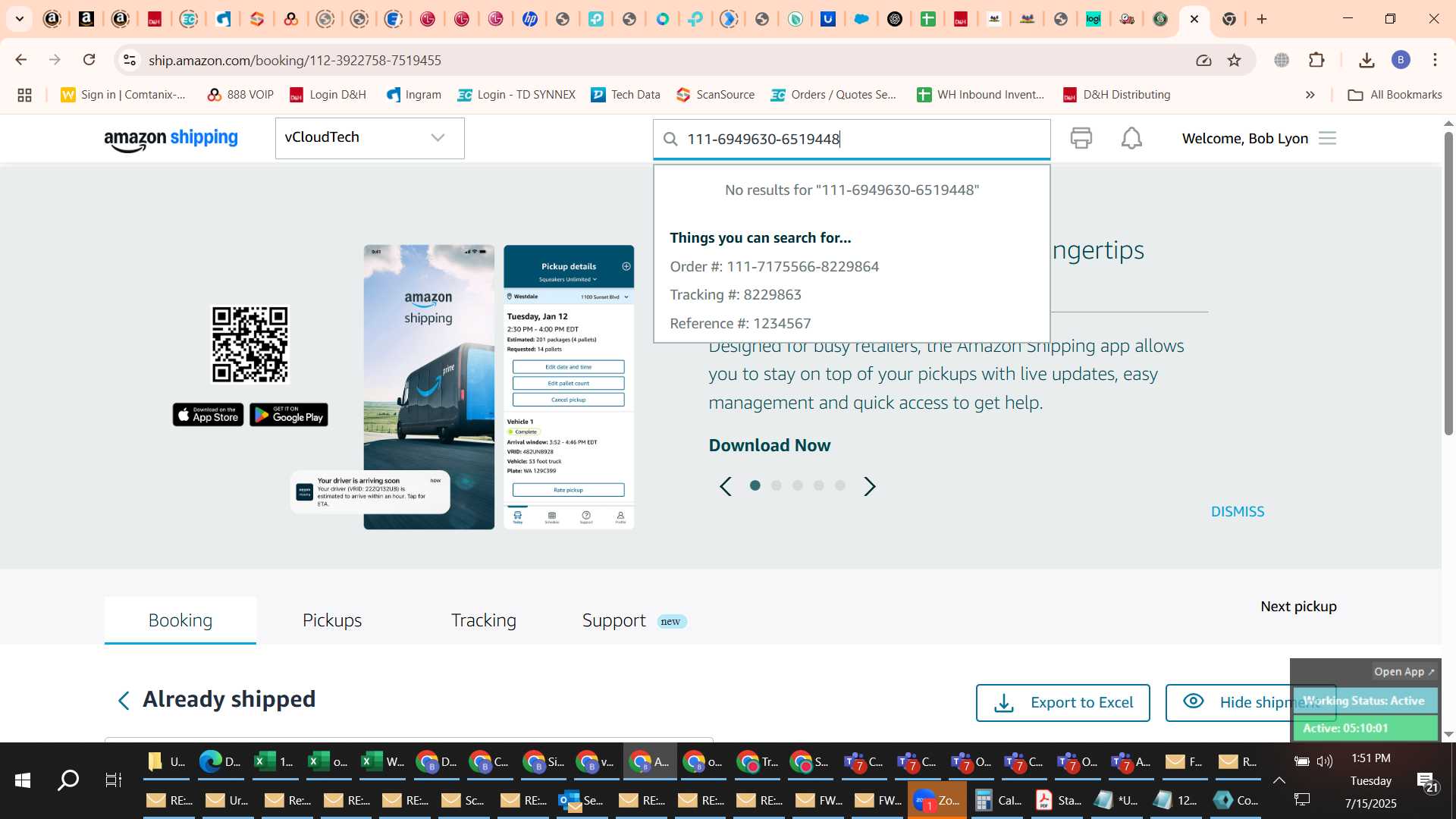Screen dimensions: 1456x819
Task: Select fourth carousel dot
Action: coord(819,486)
